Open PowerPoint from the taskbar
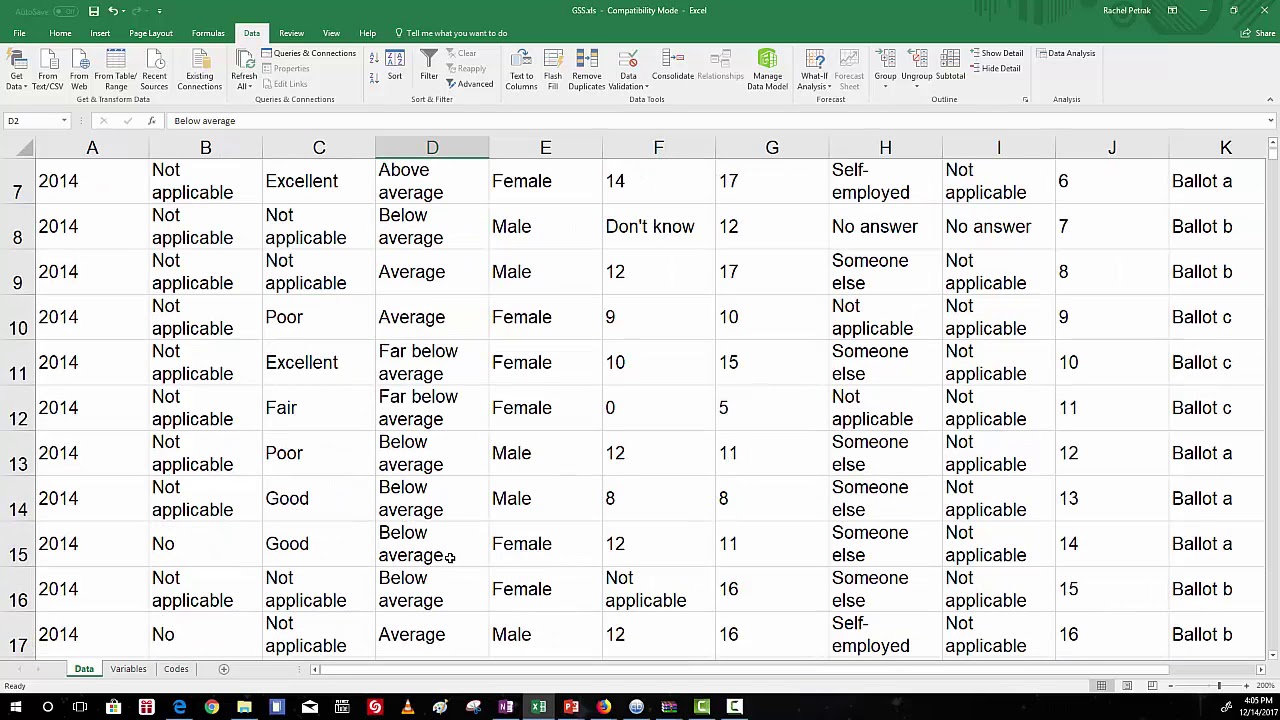Image resolution: width=1280 pixels, height=720 pixels. point(571,708)
